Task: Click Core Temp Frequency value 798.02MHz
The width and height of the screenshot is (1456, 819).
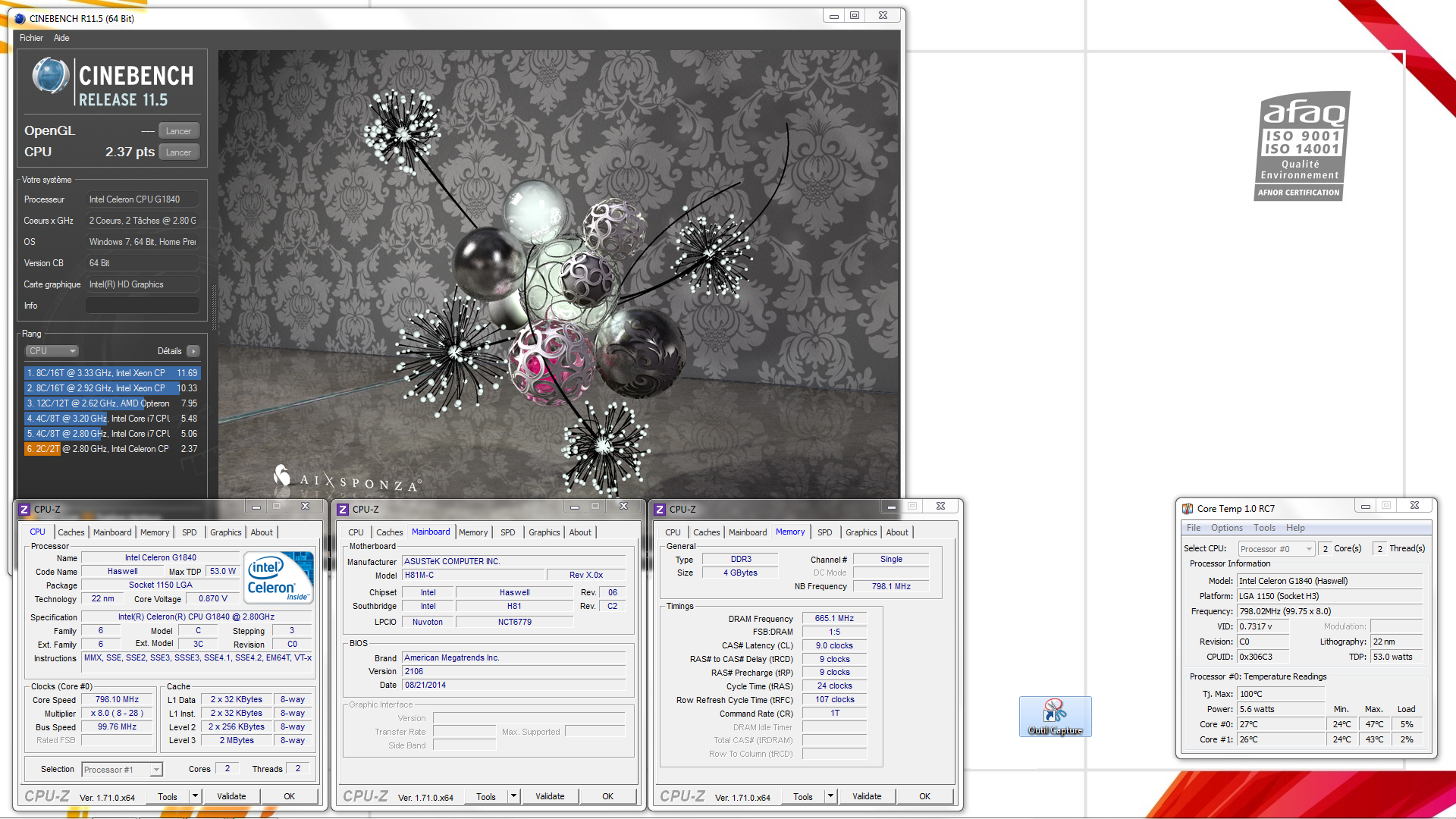Action: coord(1329,611)
